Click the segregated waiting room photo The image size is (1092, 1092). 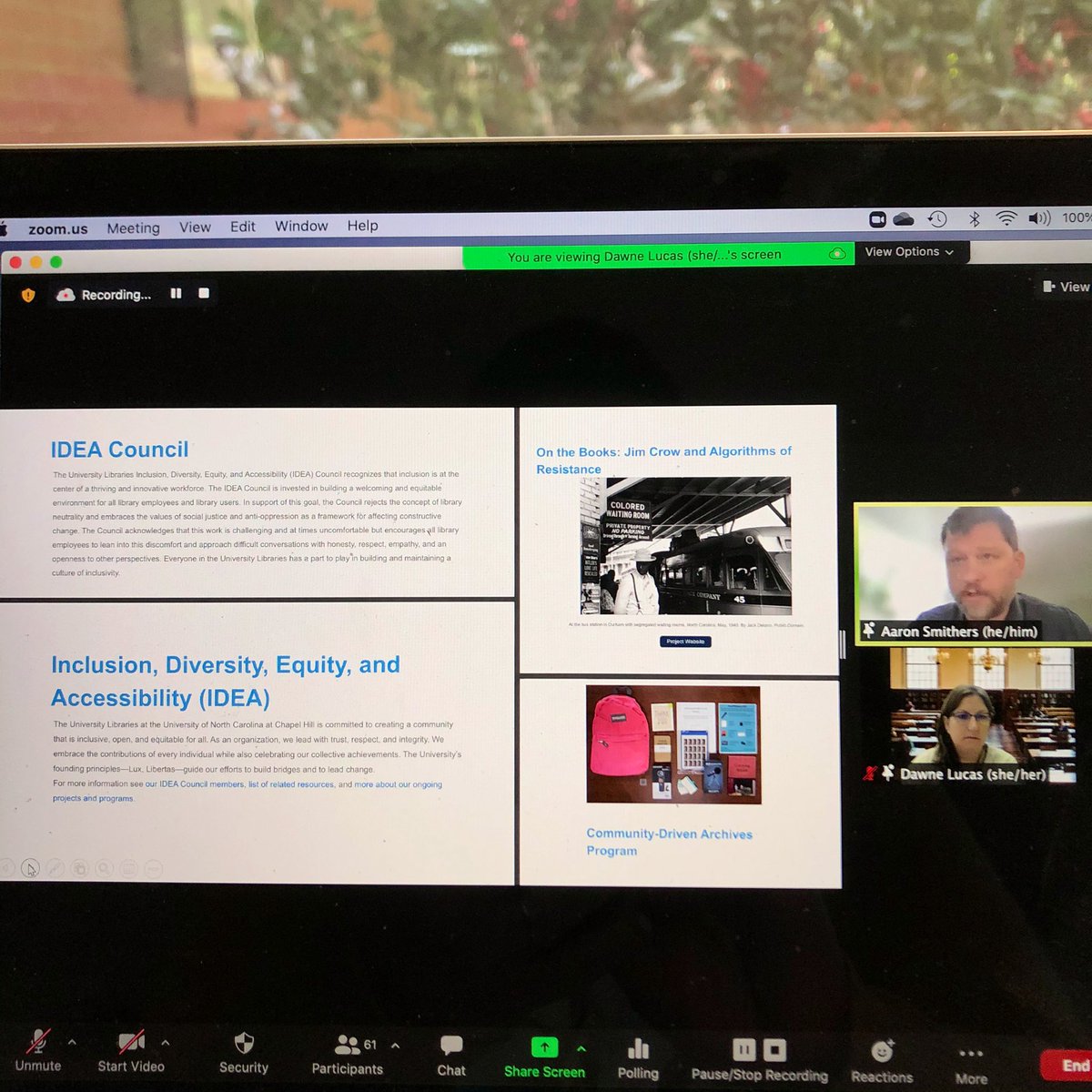686,546
